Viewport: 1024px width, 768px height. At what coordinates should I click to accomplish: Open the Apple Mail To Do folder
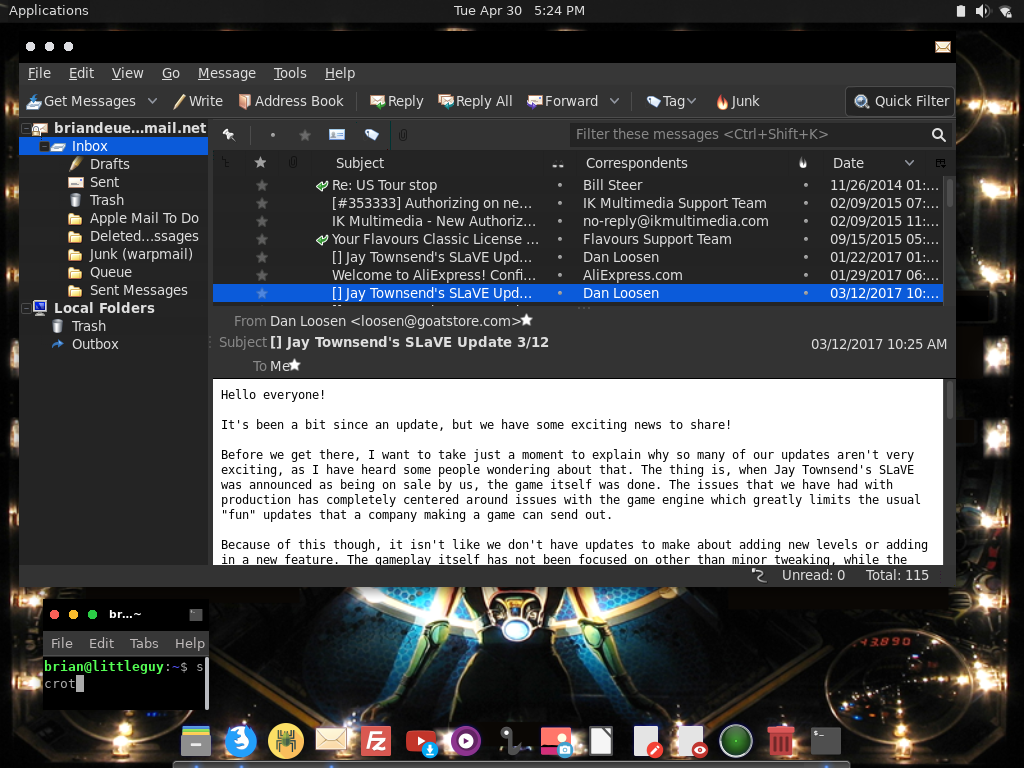coord(144,218)
